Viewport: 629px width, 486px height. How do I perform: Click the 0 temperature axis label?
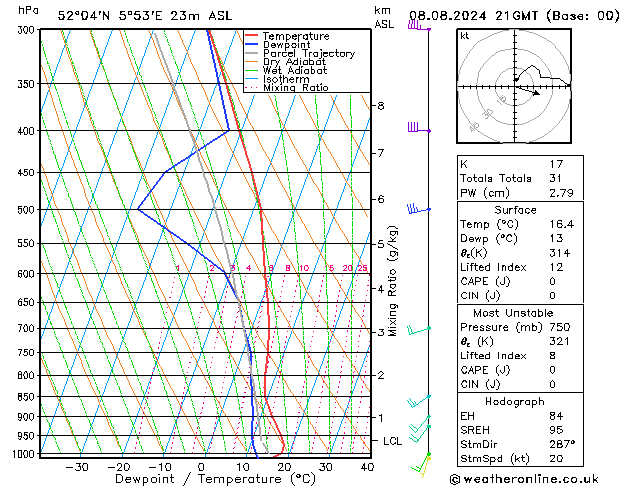201,468
